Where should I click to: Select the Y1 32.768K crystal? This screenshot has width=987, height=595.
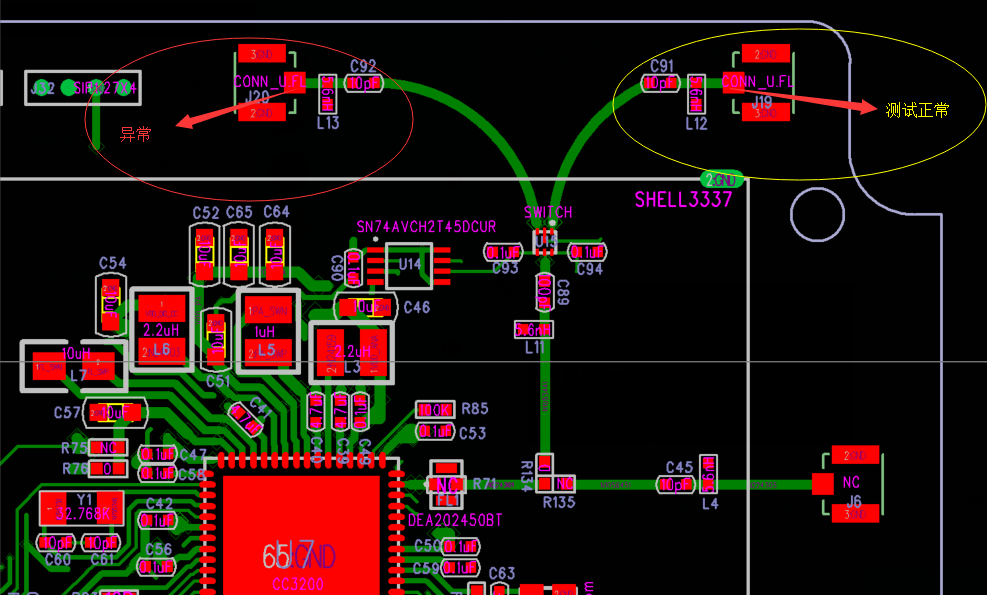(x=82, y=509)
